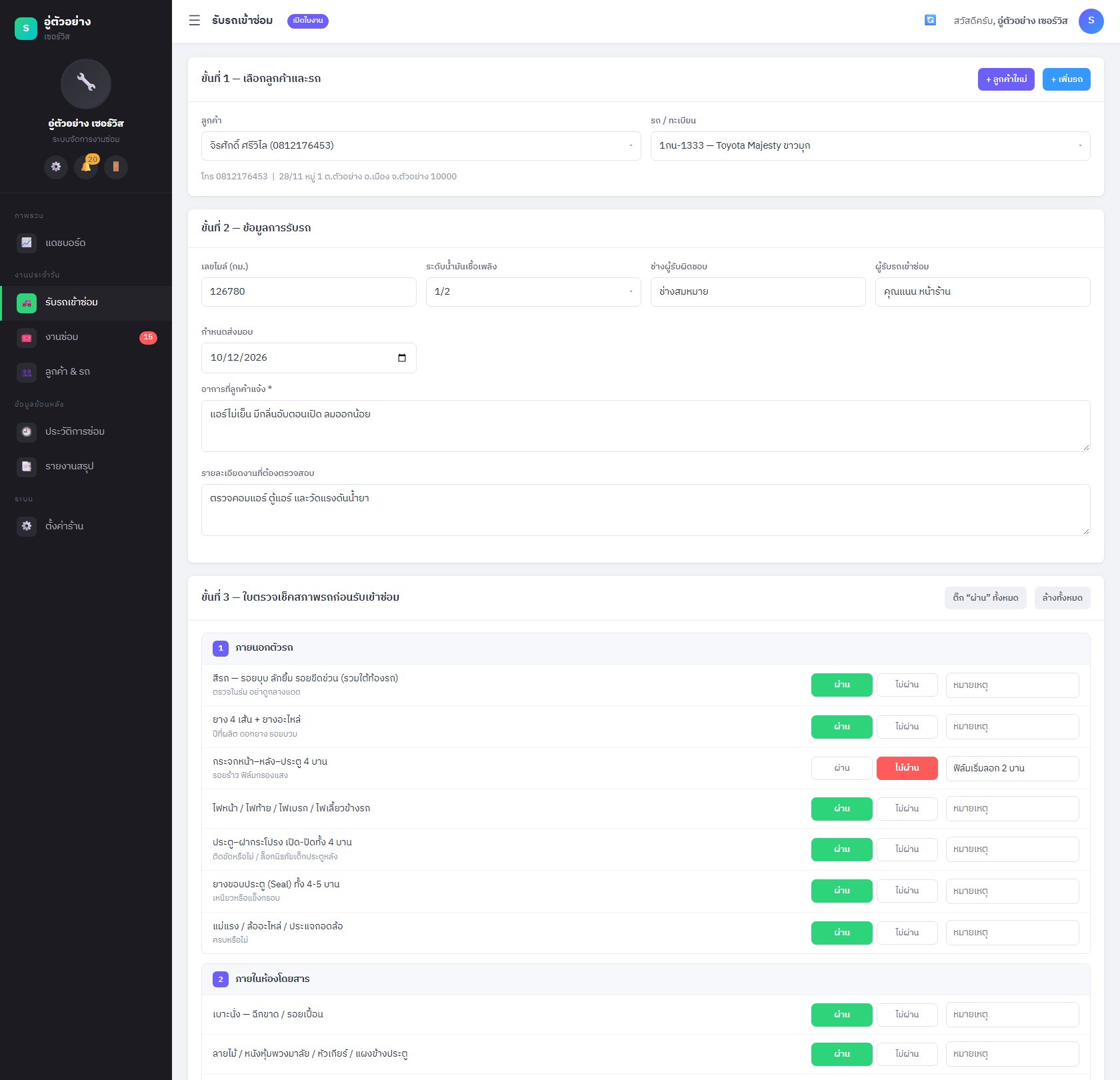1120x1080 pixels.
Task: Click the ช่างผู้รับผิดชอบ input field
Action: [758, 292]
